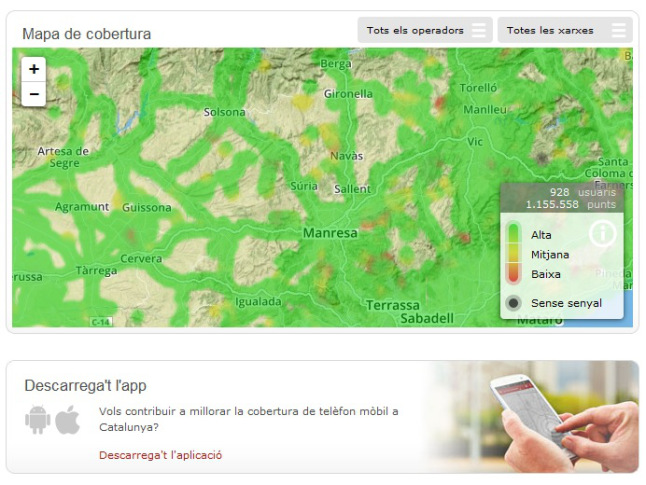This screenshot has width=646, height=485.
Task: Click the C-14 road marker on map
Action: tap(101, 322)
